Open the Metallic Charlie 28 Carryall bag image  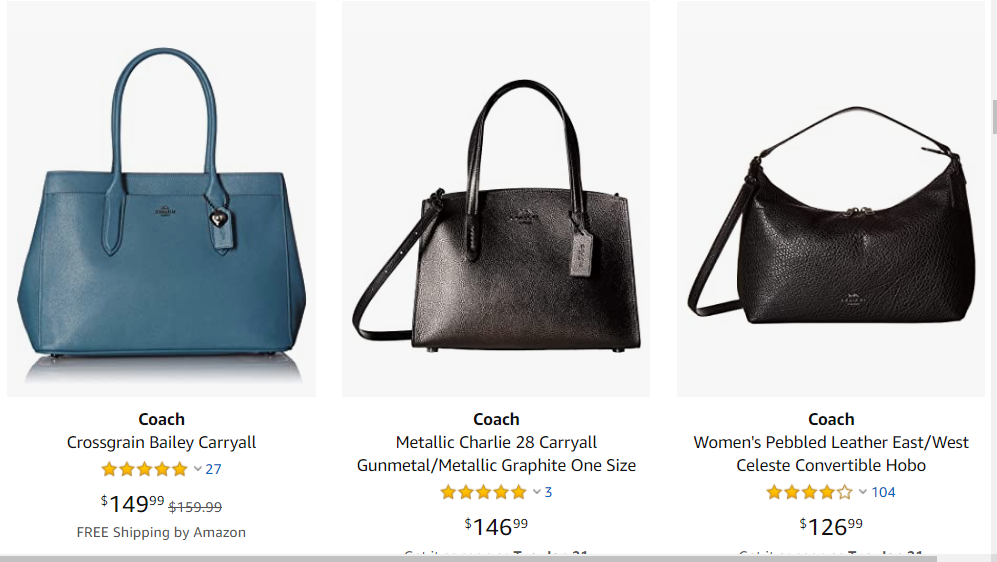click(496, 198)
